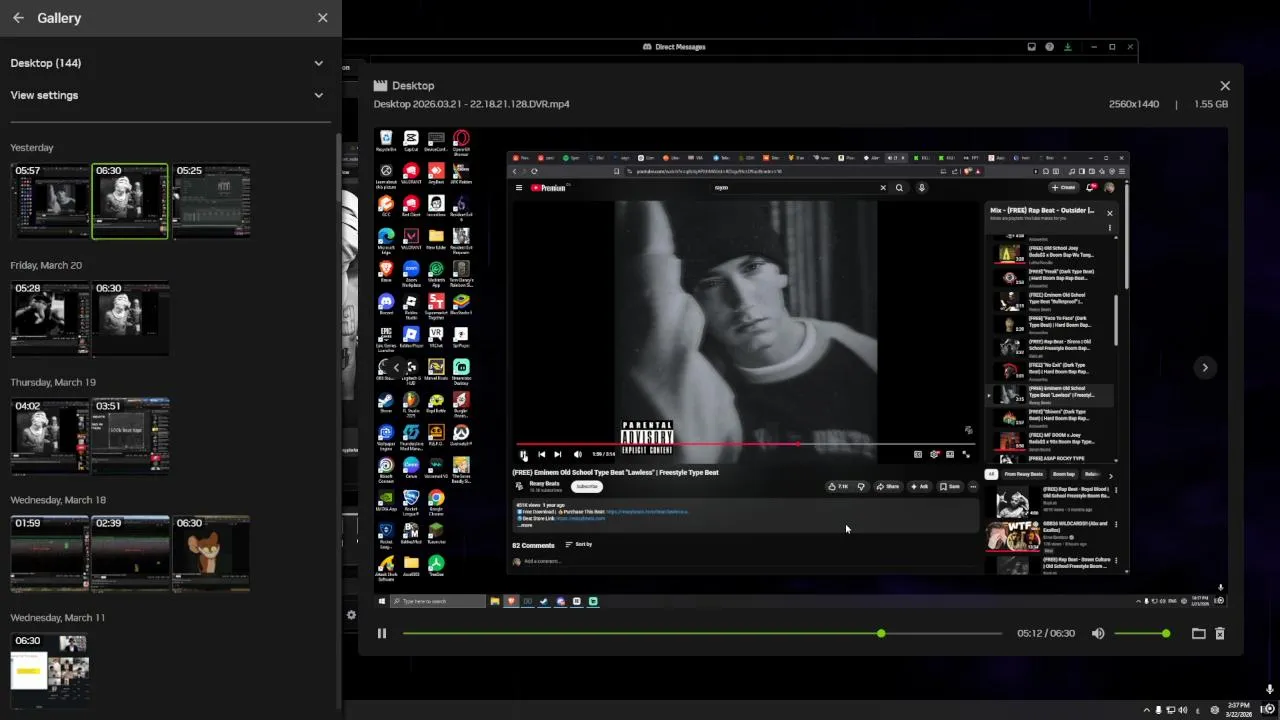This screenshot has height=720, width=1280.
Task: Click the Thursday, March 19 date header
Action: point(53,382)
